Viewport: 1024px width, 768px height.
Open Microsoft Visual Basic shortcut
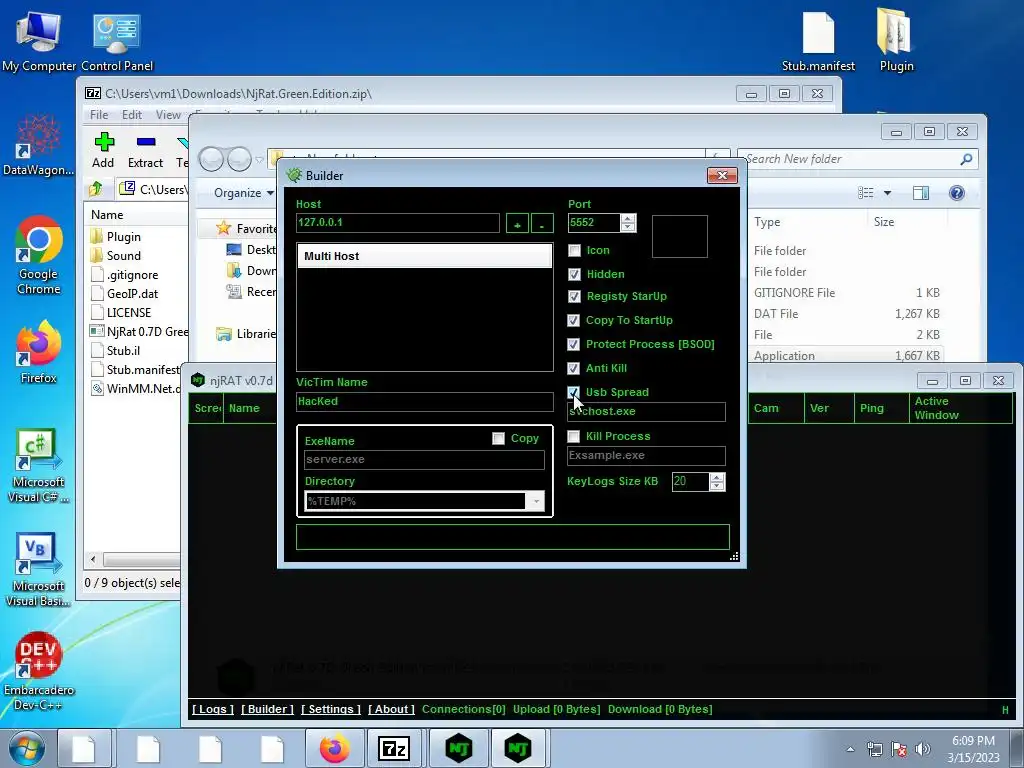[x=39, y=570]
